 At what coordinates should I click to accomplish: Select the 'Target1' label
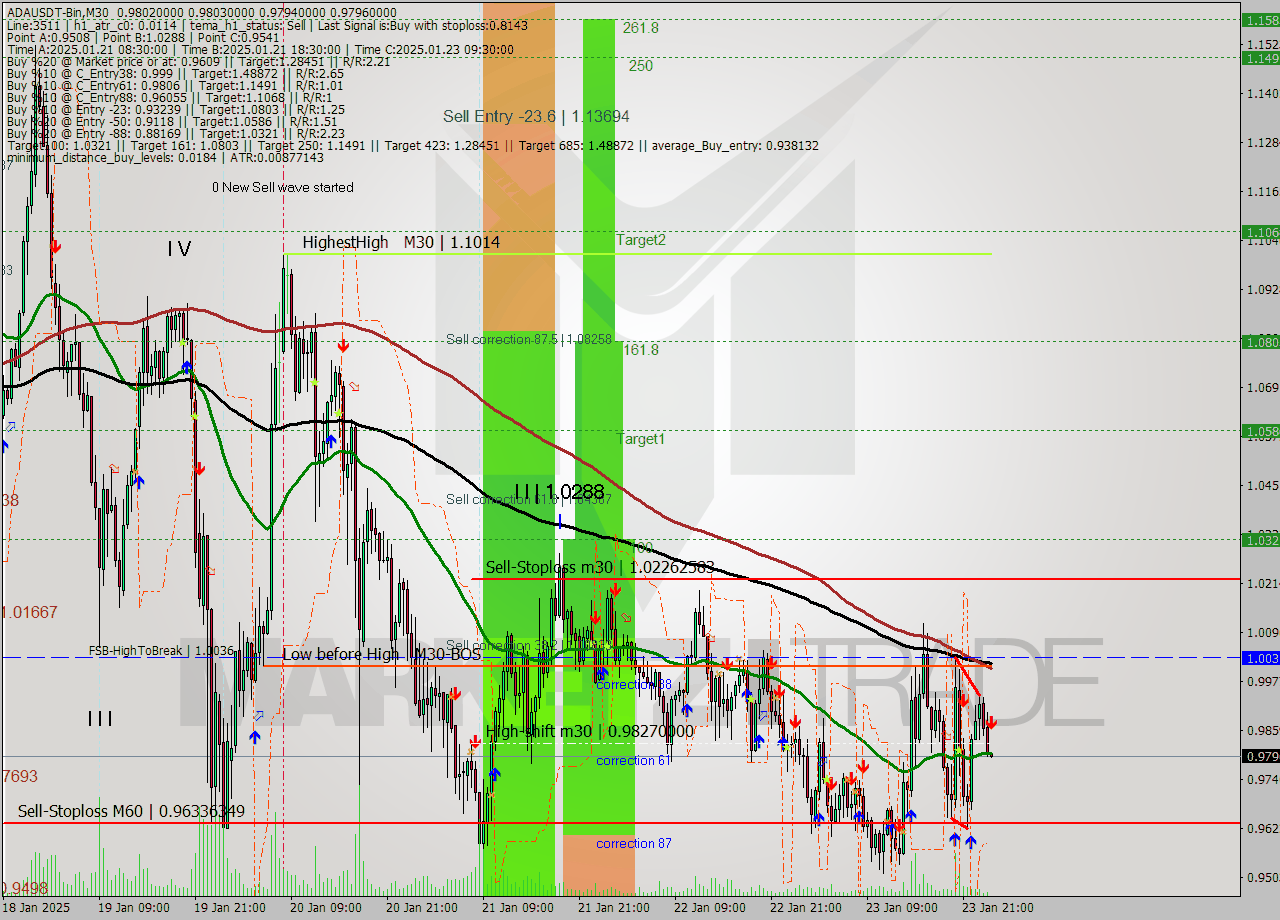click(x=640, y=439)
